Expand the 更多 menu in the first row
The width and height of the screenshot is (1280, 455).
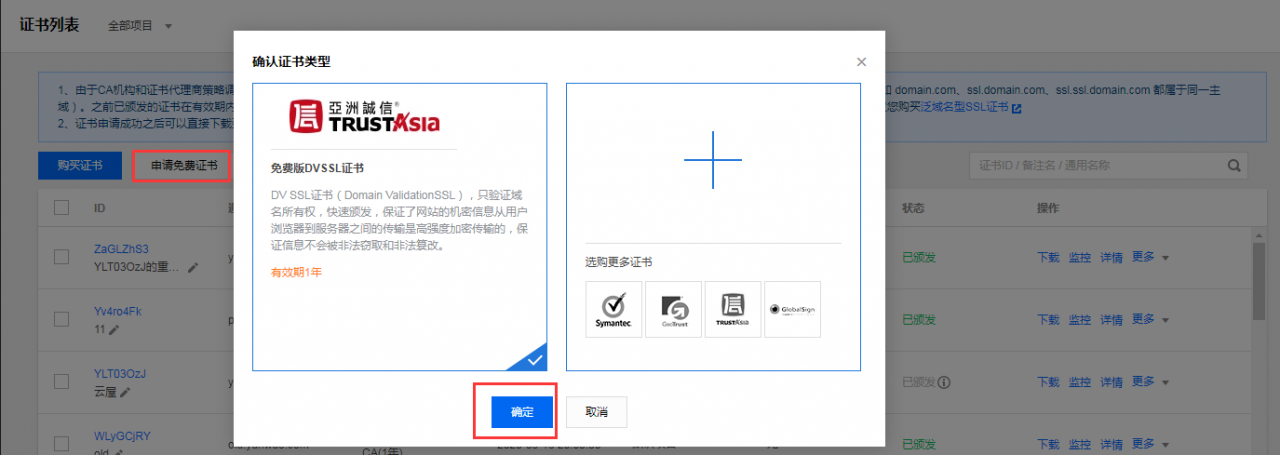click(x=1150, y=257)
